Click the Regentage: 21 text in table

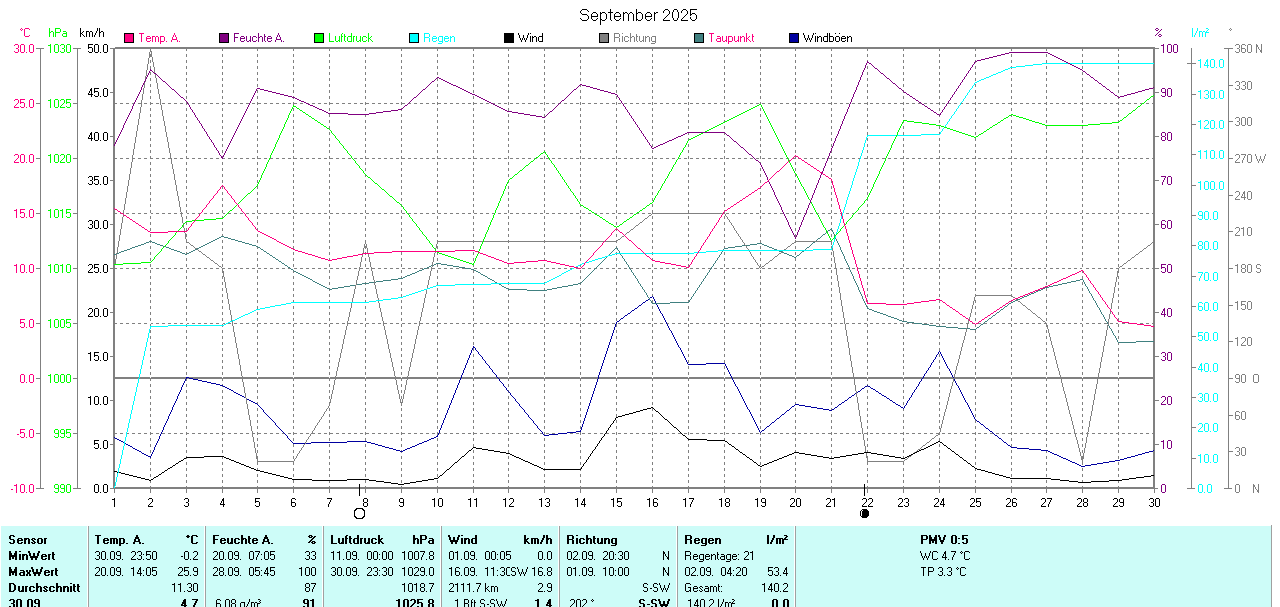pyautogui.click(x=719, y=556)
